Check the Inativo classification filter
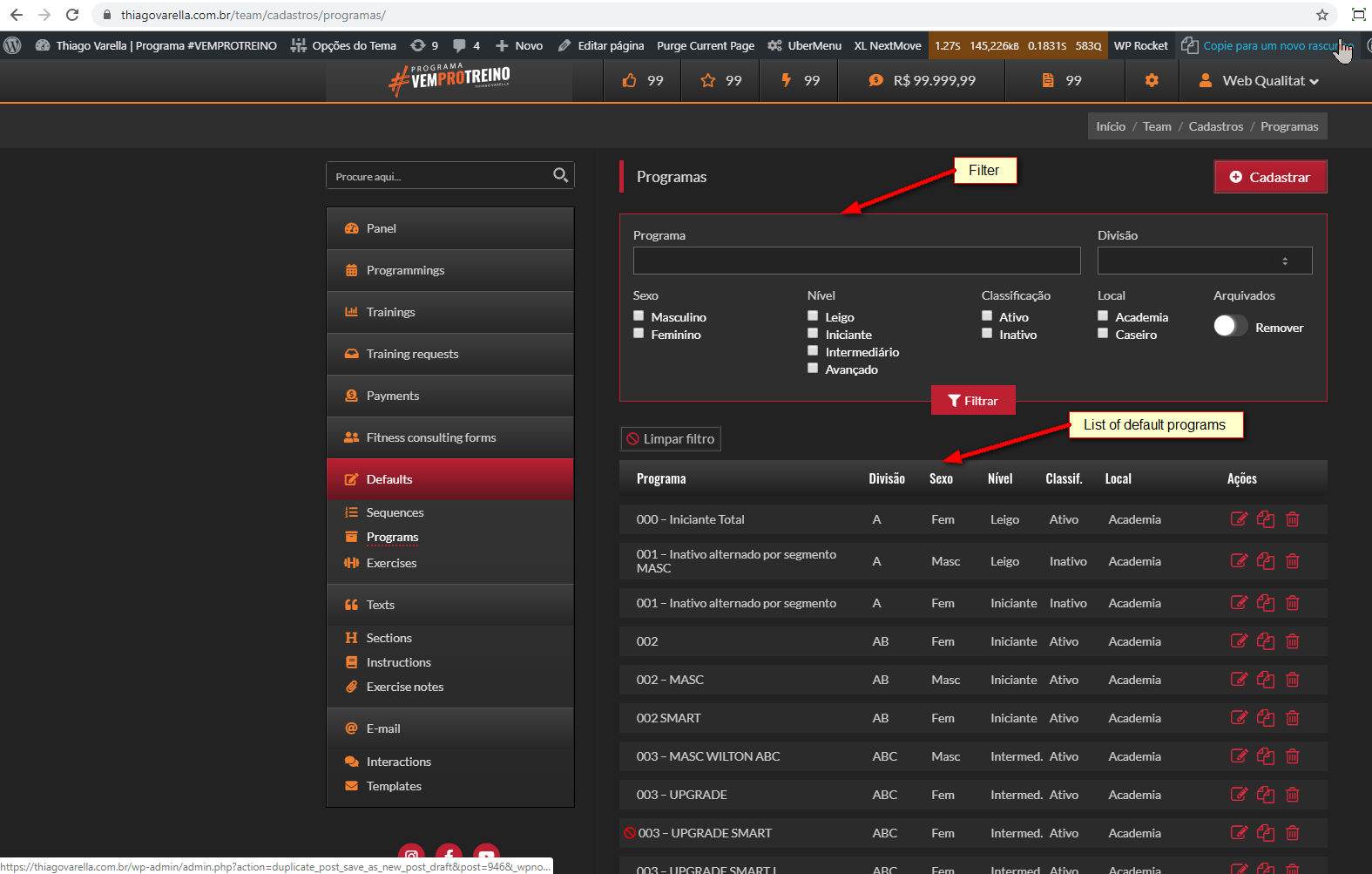 pyautogui.click(x=987, y=334)
